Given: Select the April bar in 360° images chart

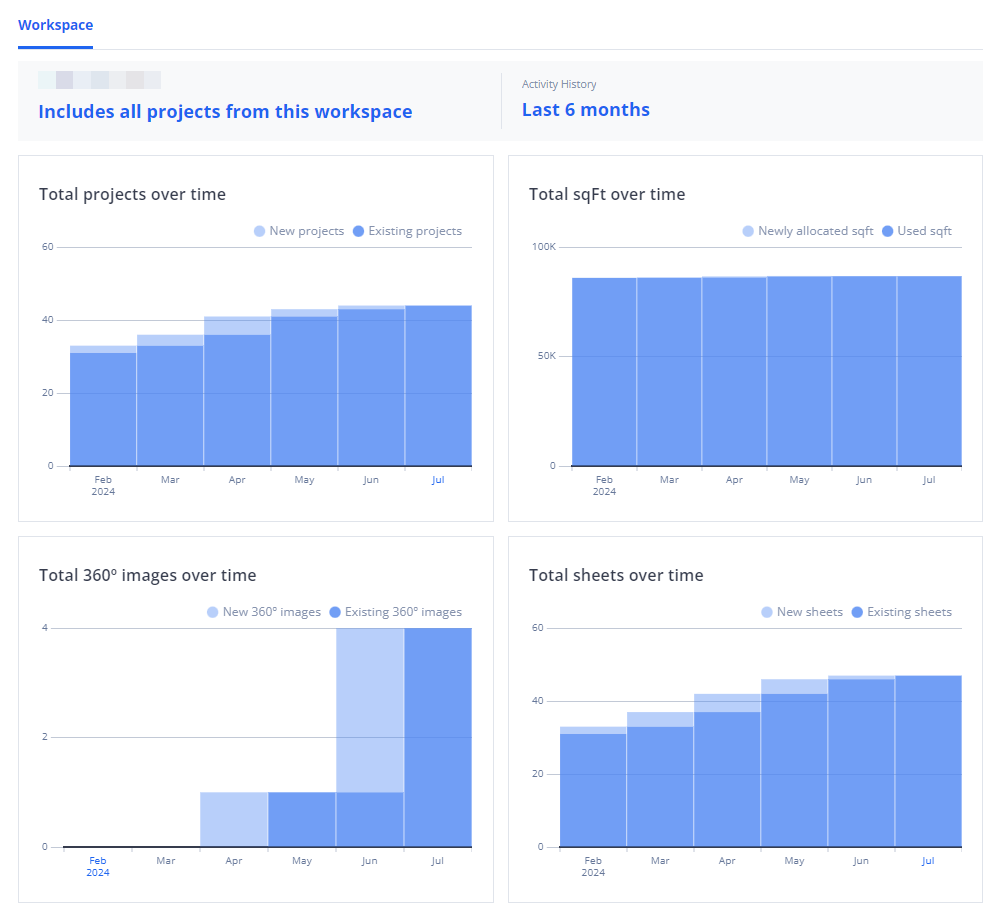Looking at the screenshot, I should click(234, 819).
